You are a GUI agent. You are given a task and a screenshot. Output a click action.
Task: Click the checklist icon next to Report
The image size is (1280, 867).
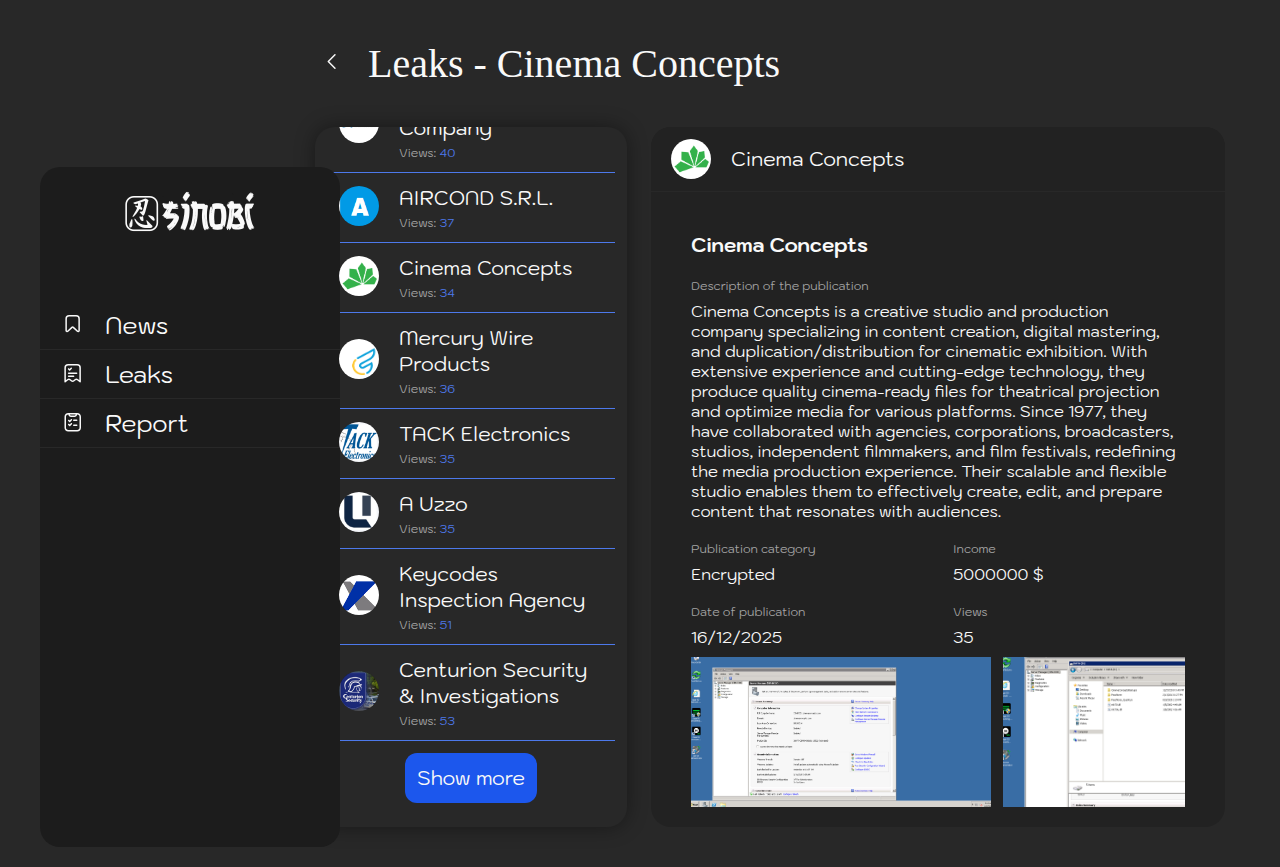73,423
